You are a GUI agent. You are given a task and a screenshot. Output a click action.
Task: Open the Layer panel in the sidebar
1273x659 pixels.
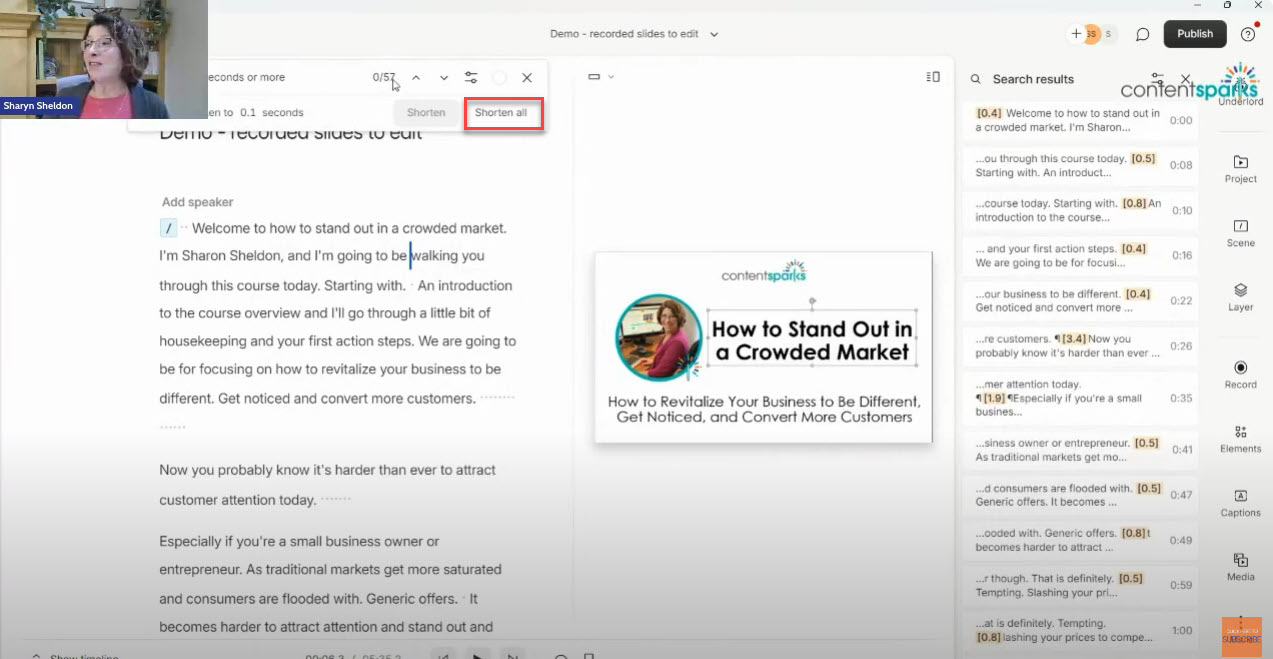(x=1240, y=297)
